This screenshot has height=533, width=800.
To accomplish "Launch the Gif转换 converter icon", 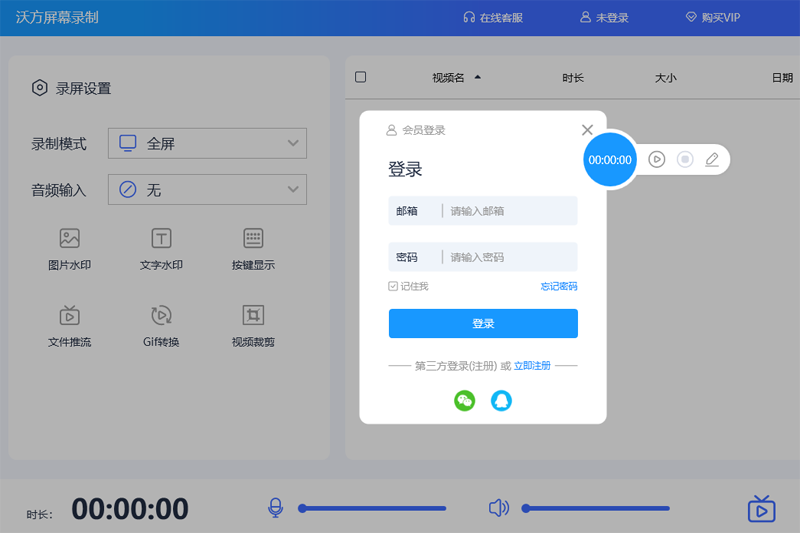I will coord(161,316).
